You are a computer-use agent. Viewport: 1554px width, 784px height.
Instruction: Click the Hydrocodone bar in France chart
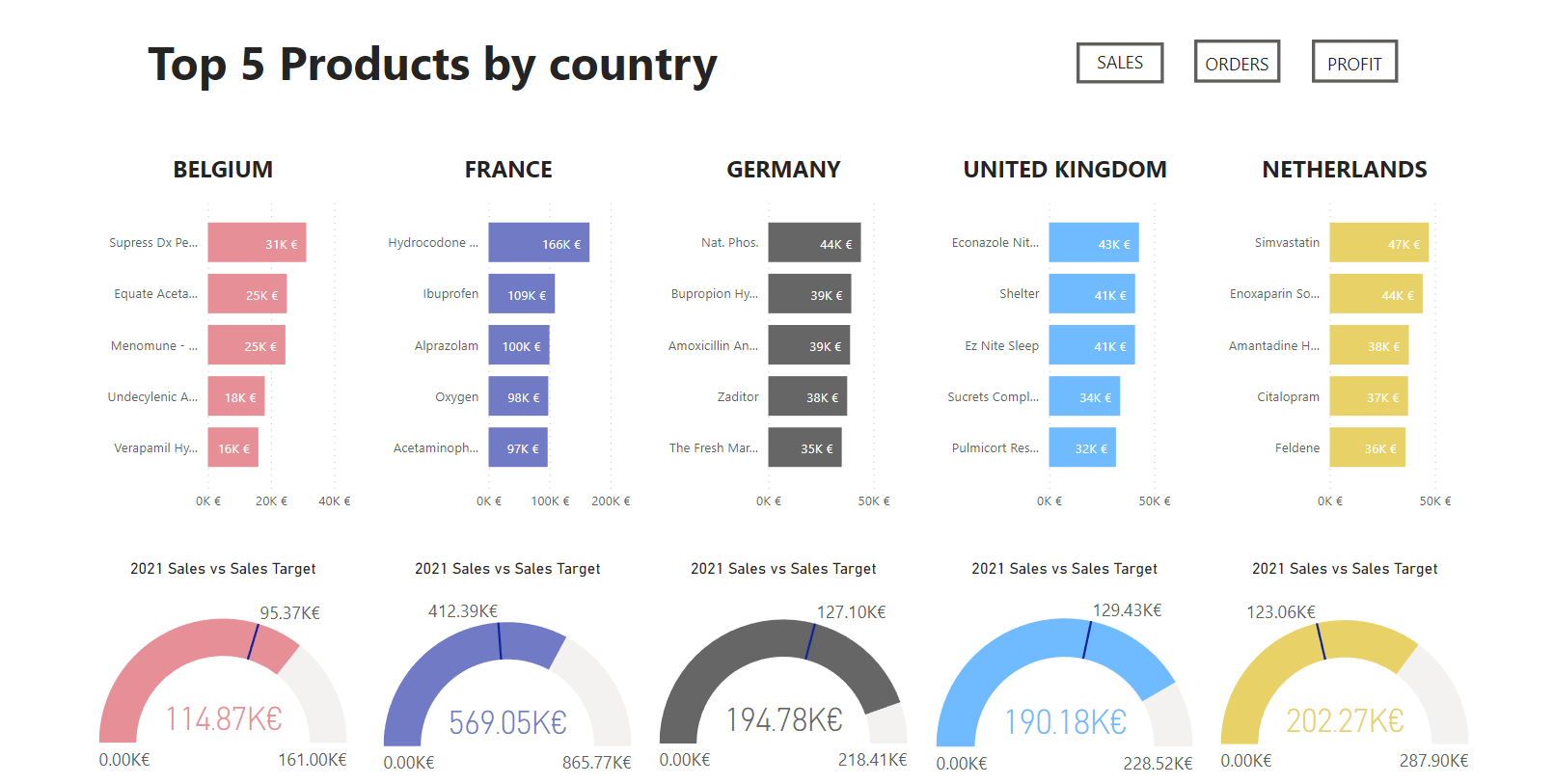click(538, 242)
